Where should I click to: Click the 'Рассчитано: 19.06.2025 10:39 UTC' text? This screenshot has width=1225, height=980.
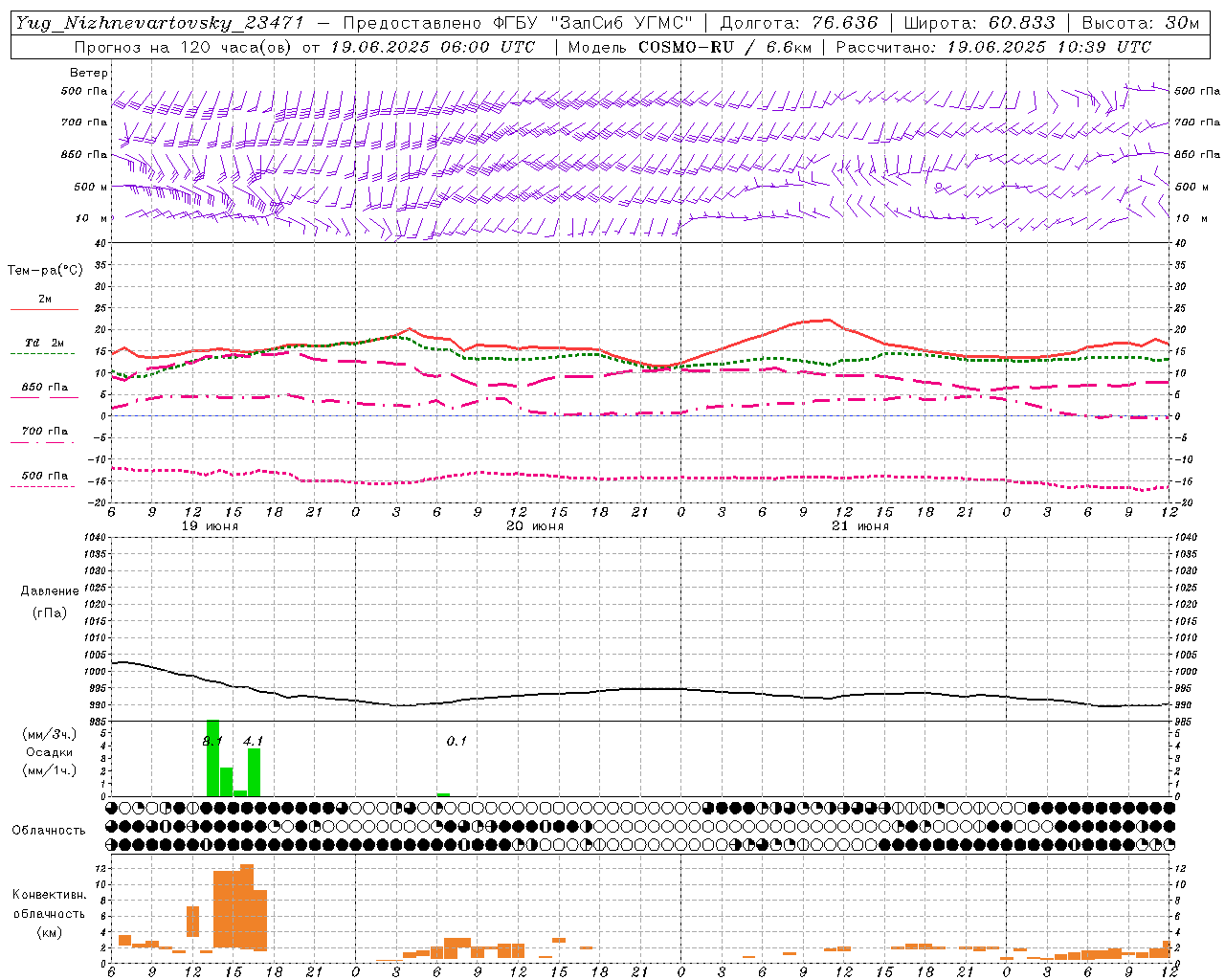pos(993,47)
